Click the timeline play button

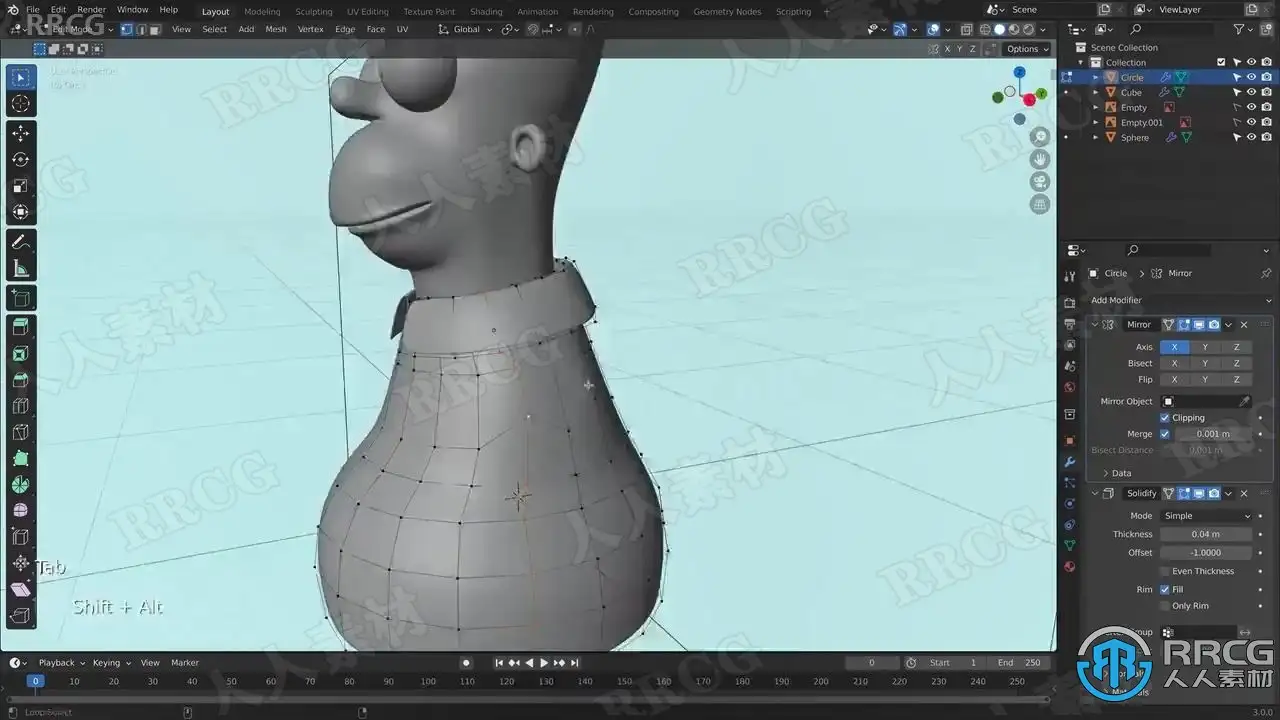(x=544, y=662)
